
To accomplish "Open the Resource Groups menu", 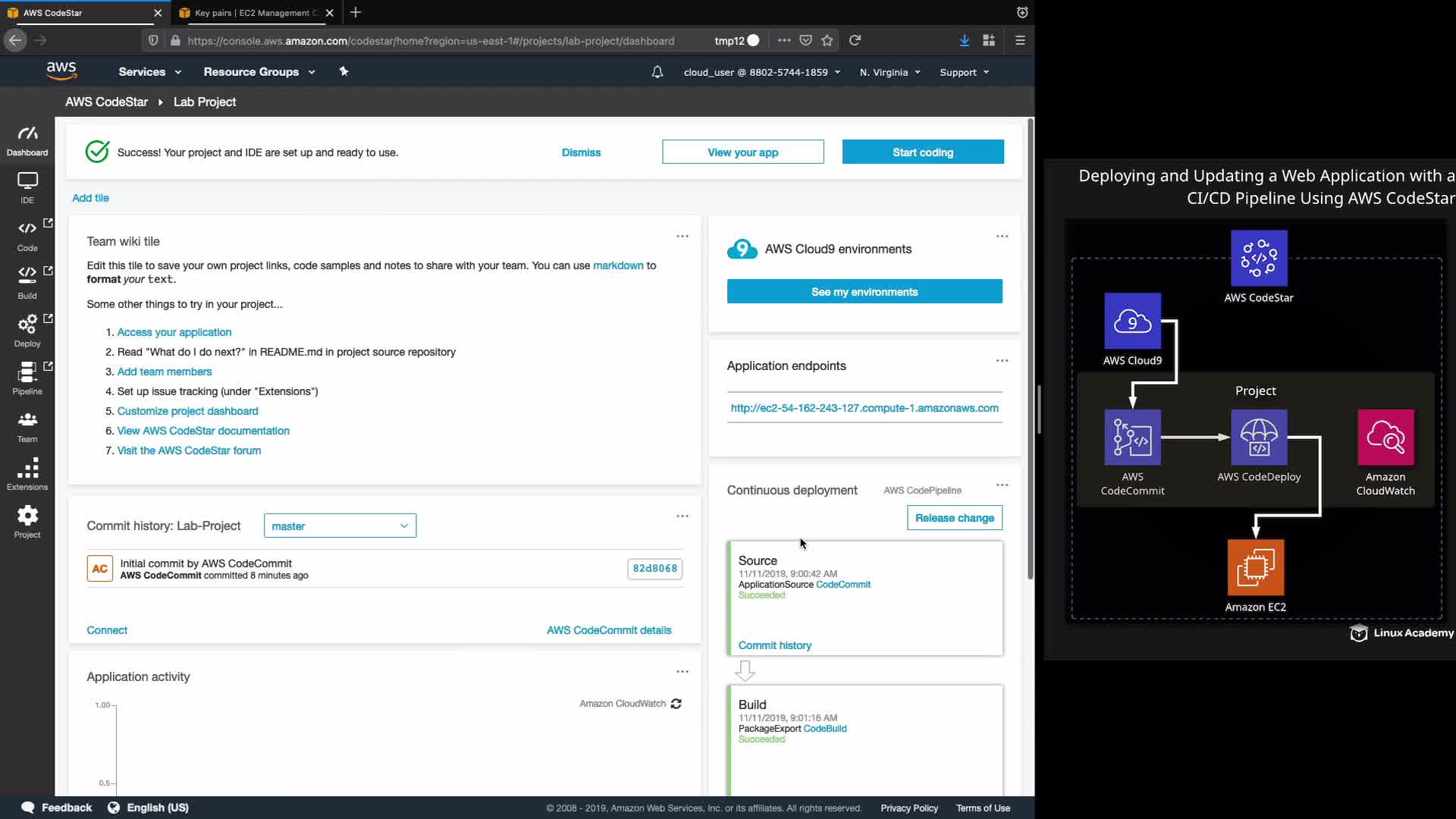I will point(259,72).
